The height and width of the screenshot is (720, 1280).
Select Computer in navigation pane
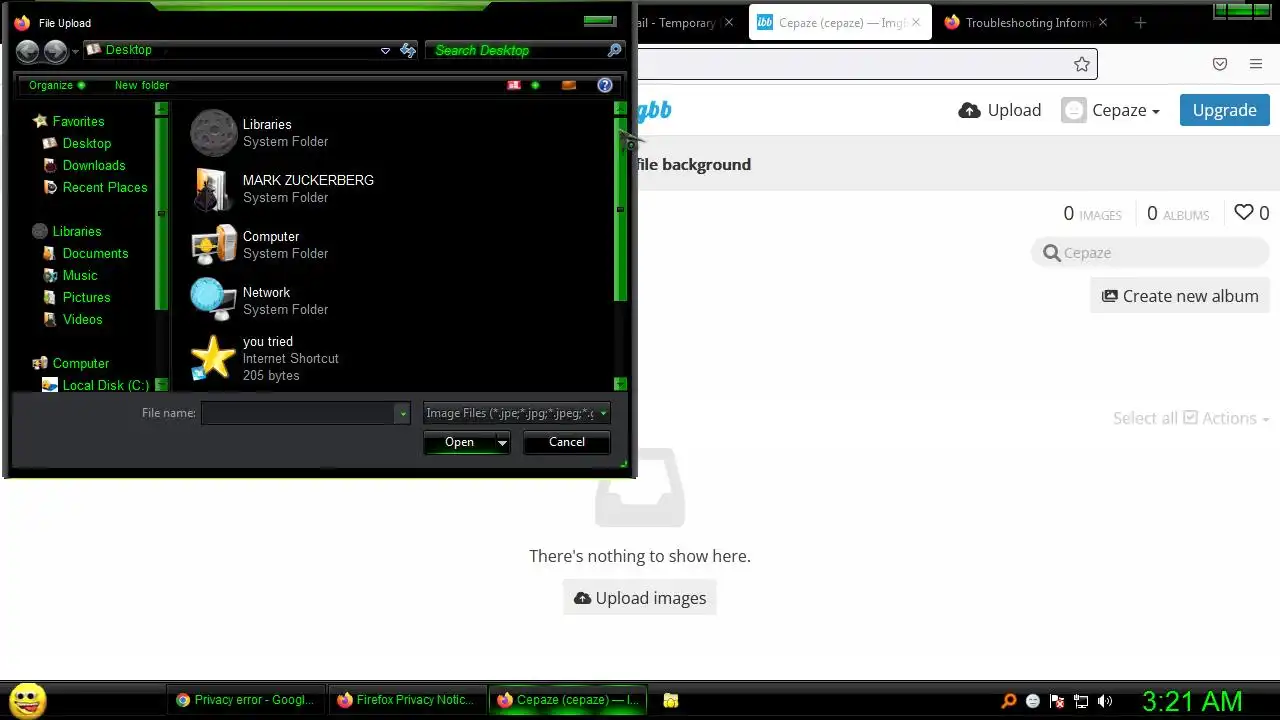[80, 363]
